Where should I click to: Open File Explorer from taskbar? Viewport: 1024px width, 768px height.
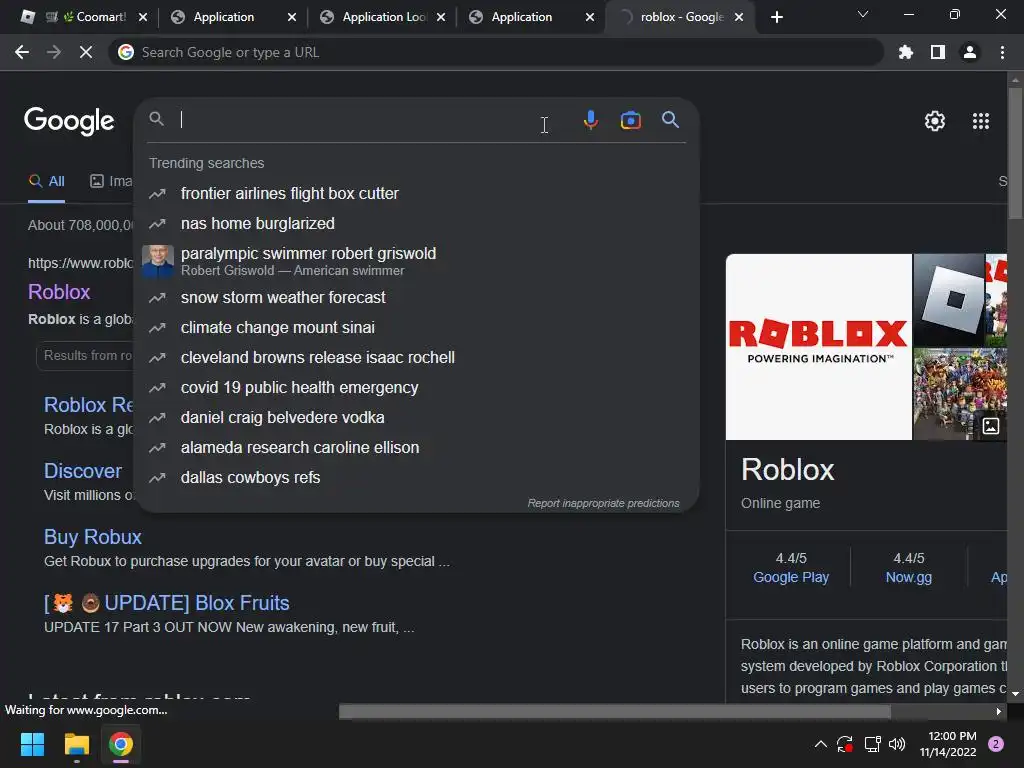point(76,744)
